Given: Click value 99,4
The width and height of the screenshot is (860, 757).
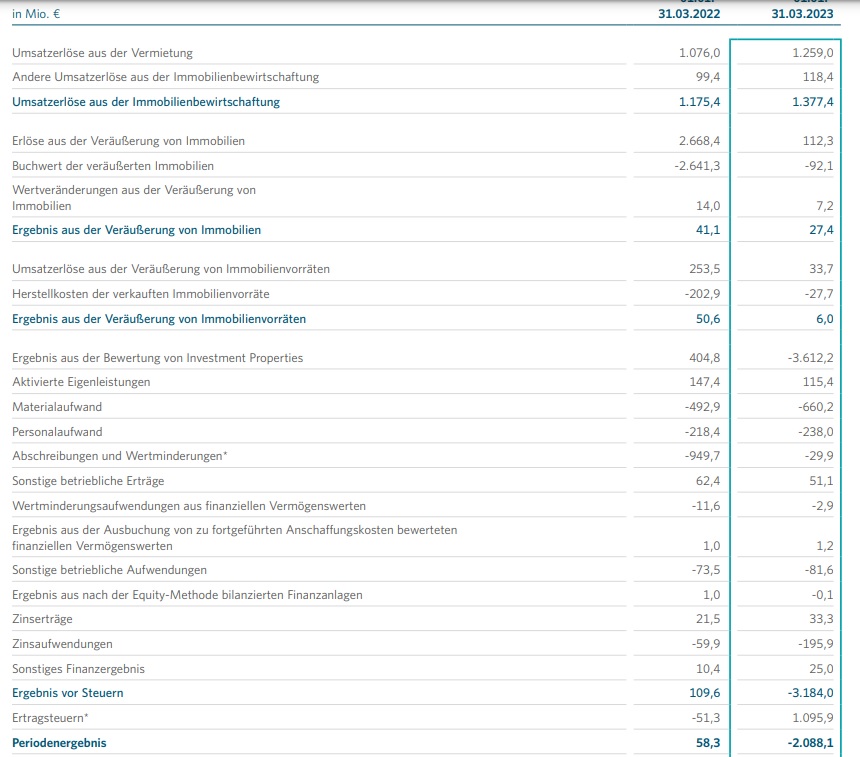Looking at the screenshot, I should tap(708, 77).
